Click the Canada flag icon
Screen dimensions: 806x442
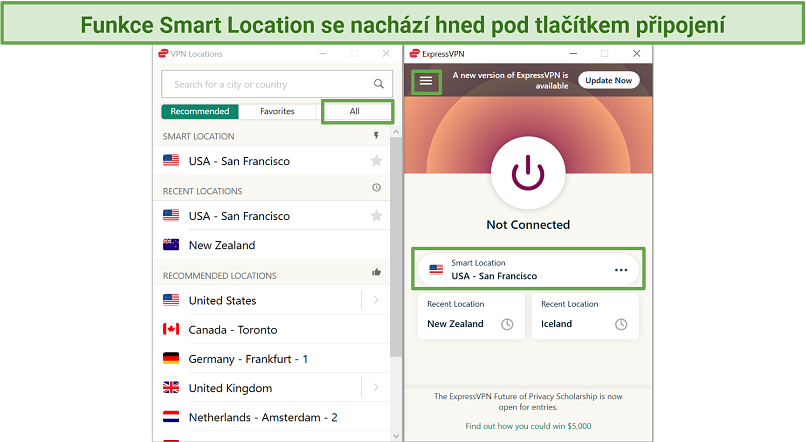tap(171, 329)
